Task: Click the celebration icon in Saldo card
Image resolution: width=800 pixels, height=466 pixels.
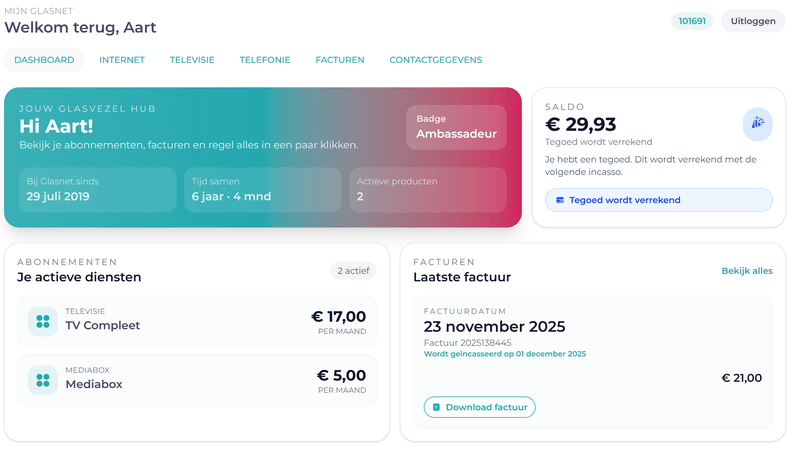Action: tap(757, 123)
